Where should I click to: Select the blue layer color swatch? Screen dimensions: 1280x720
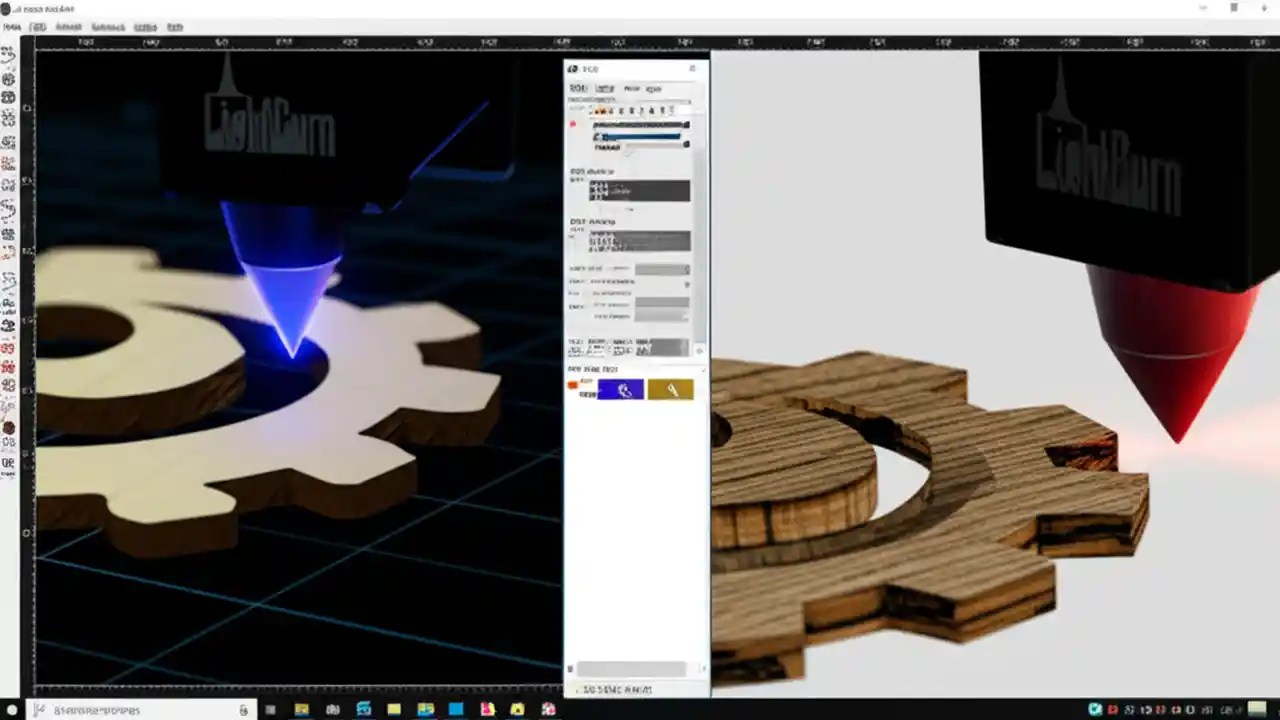[x=622, y=390]
